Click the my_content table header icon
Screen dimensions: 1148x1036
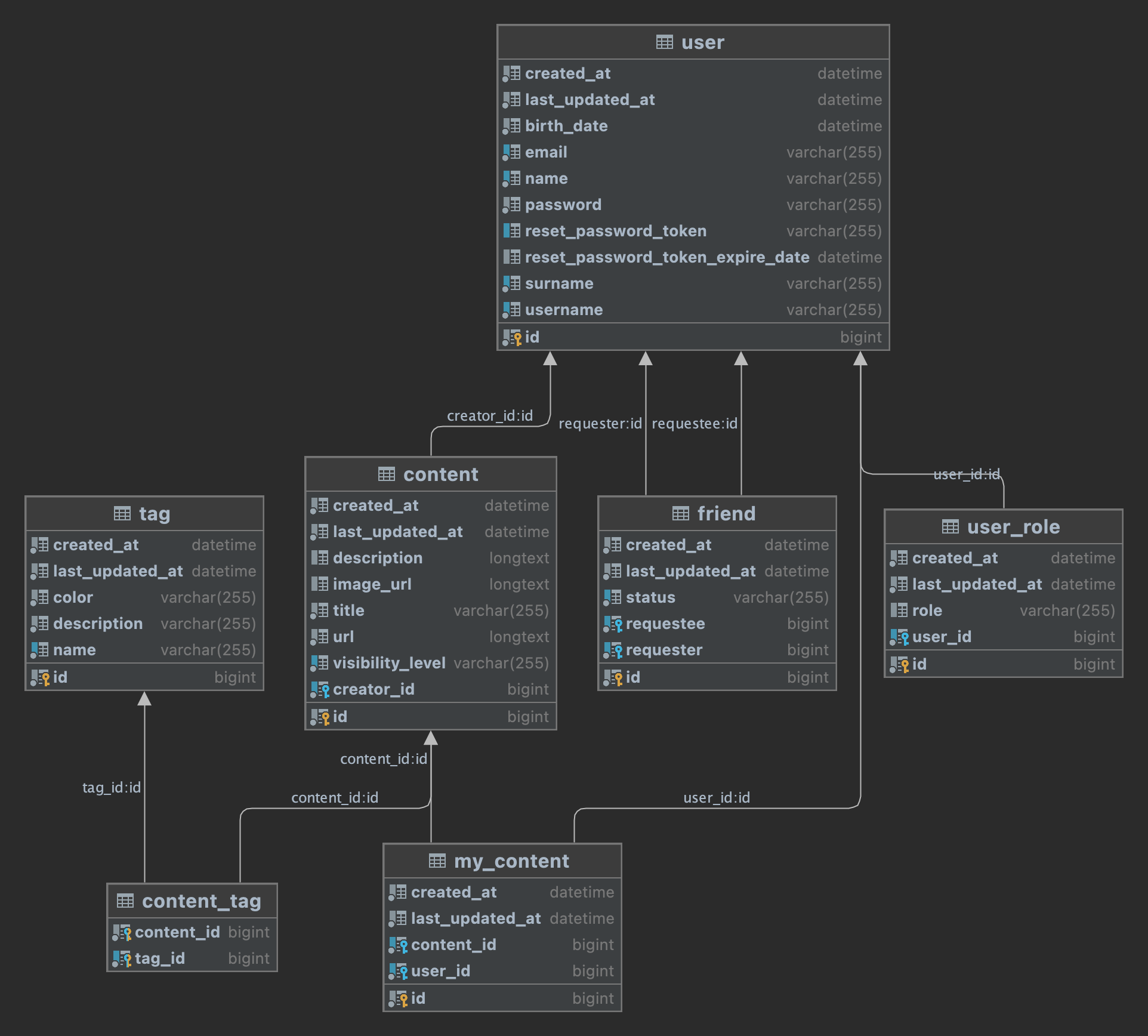click(437, 861)
